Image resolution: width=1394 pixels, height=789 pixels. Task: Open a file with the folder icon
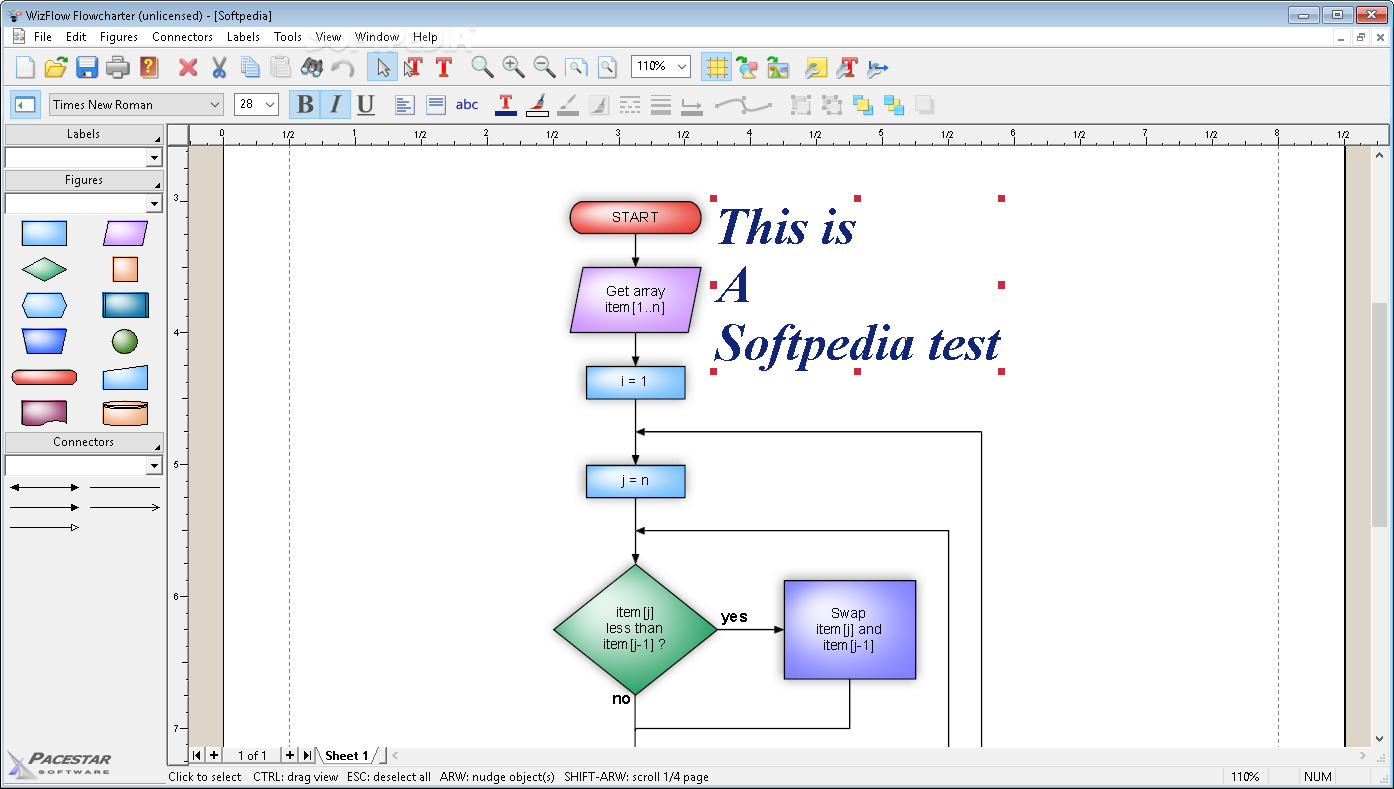coord(56,68)
